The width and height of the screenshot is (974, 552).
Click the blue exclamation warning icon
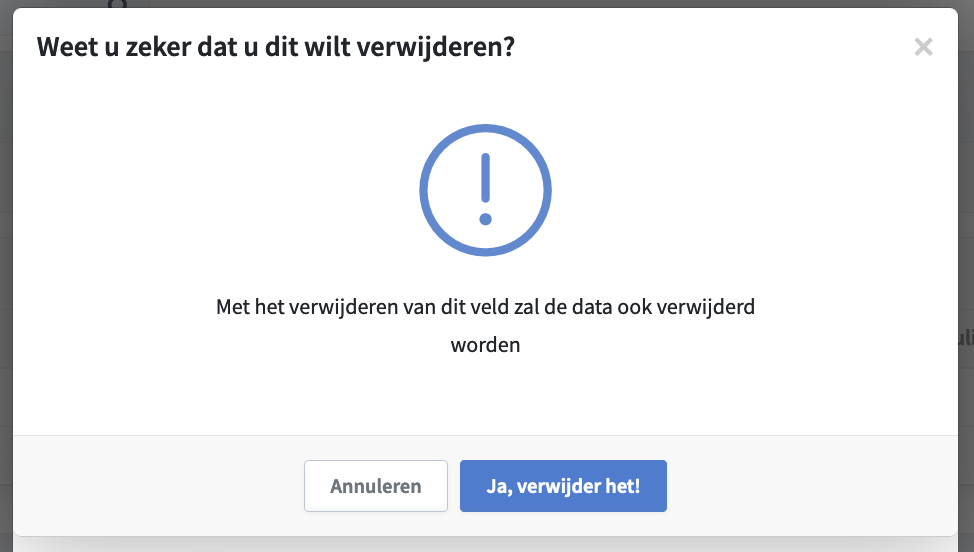[486, 190]
